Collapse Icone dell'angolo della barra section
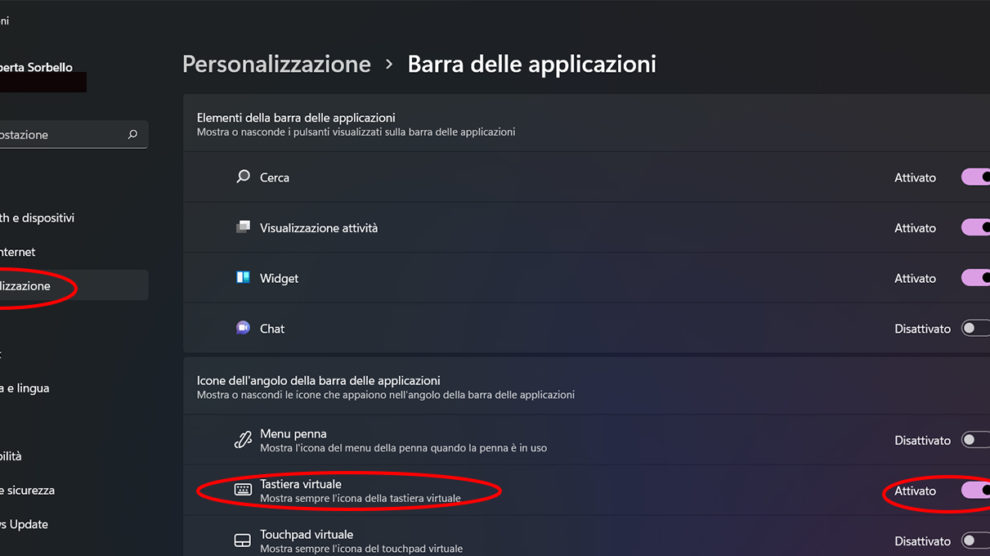 587,387
